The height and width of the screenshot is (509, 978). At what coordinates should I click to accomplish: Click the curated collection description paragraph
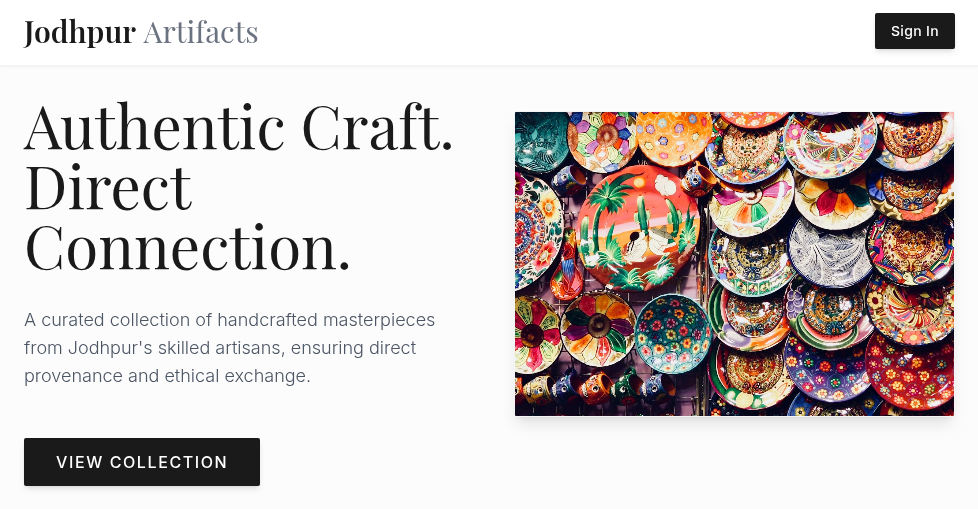pyautogui.click(x=230, y=348)
